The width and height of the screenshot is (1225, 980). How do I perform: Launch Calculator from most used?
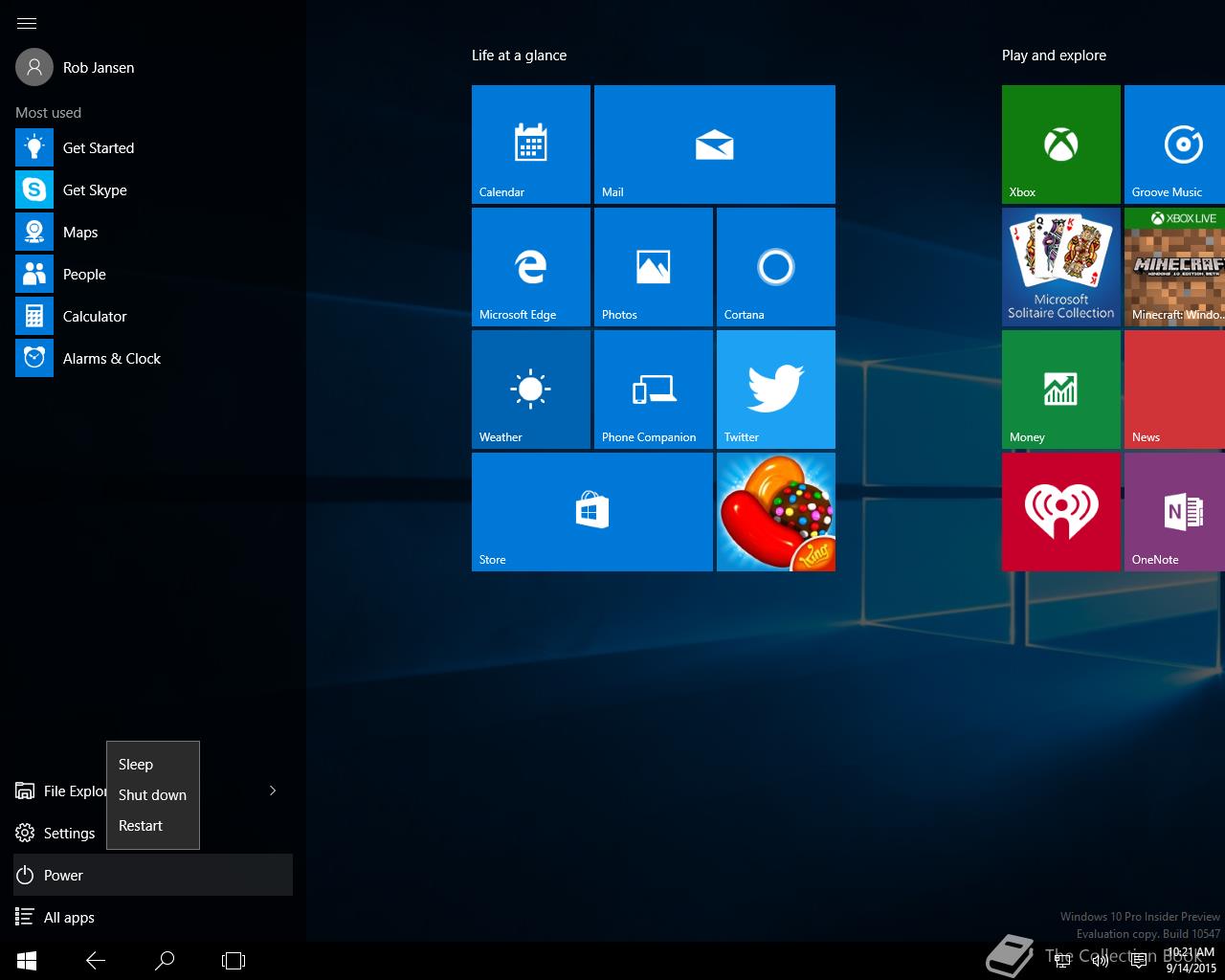point(153,316)
